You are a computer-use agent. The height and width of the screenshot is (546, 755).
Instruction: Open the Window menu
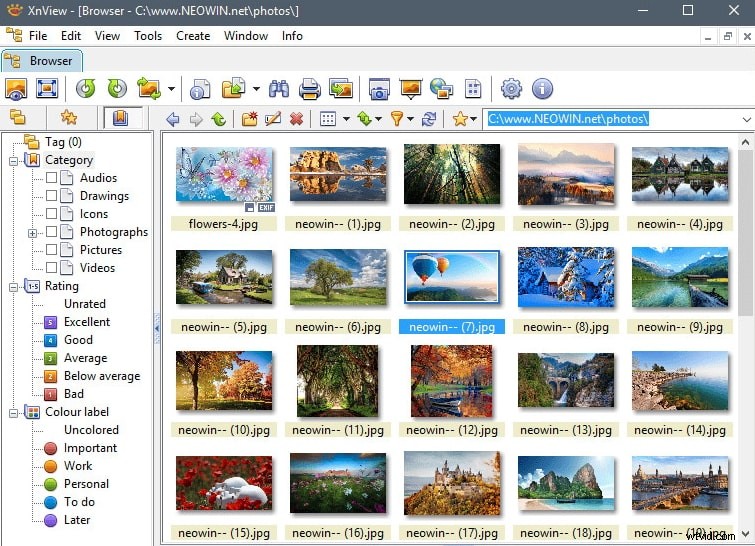point(246,36)
